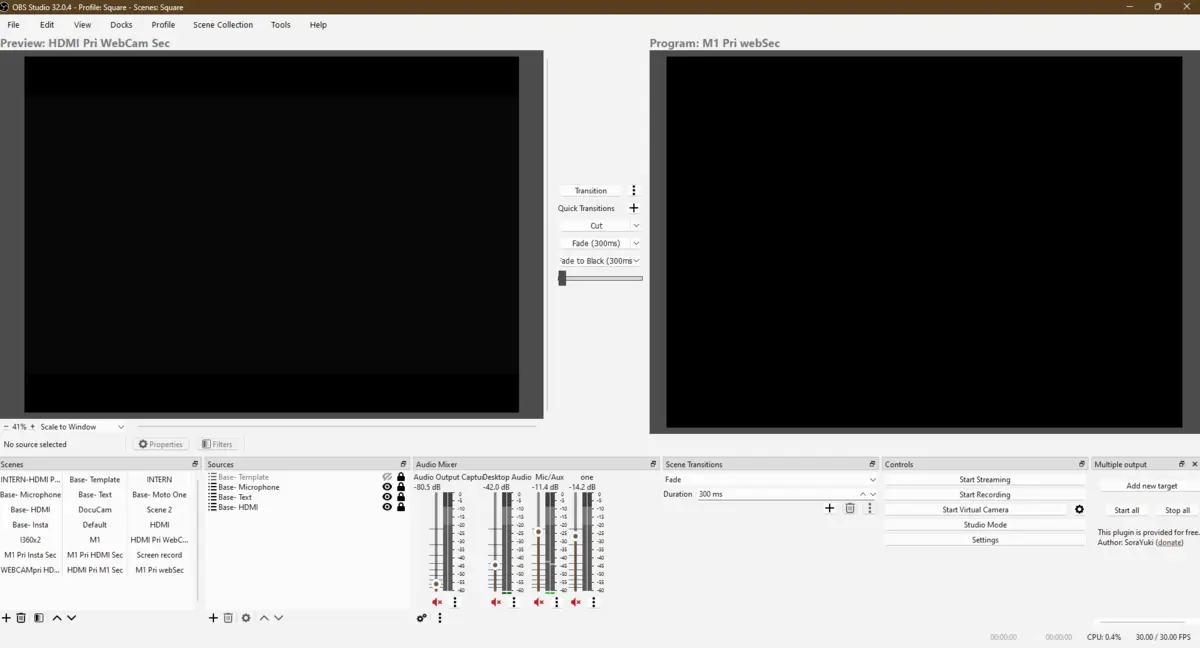Viewport: 1200px width, 648px height.
Task: Expand the Fade scene transition dropdown
Action: (x=870, y=479)
